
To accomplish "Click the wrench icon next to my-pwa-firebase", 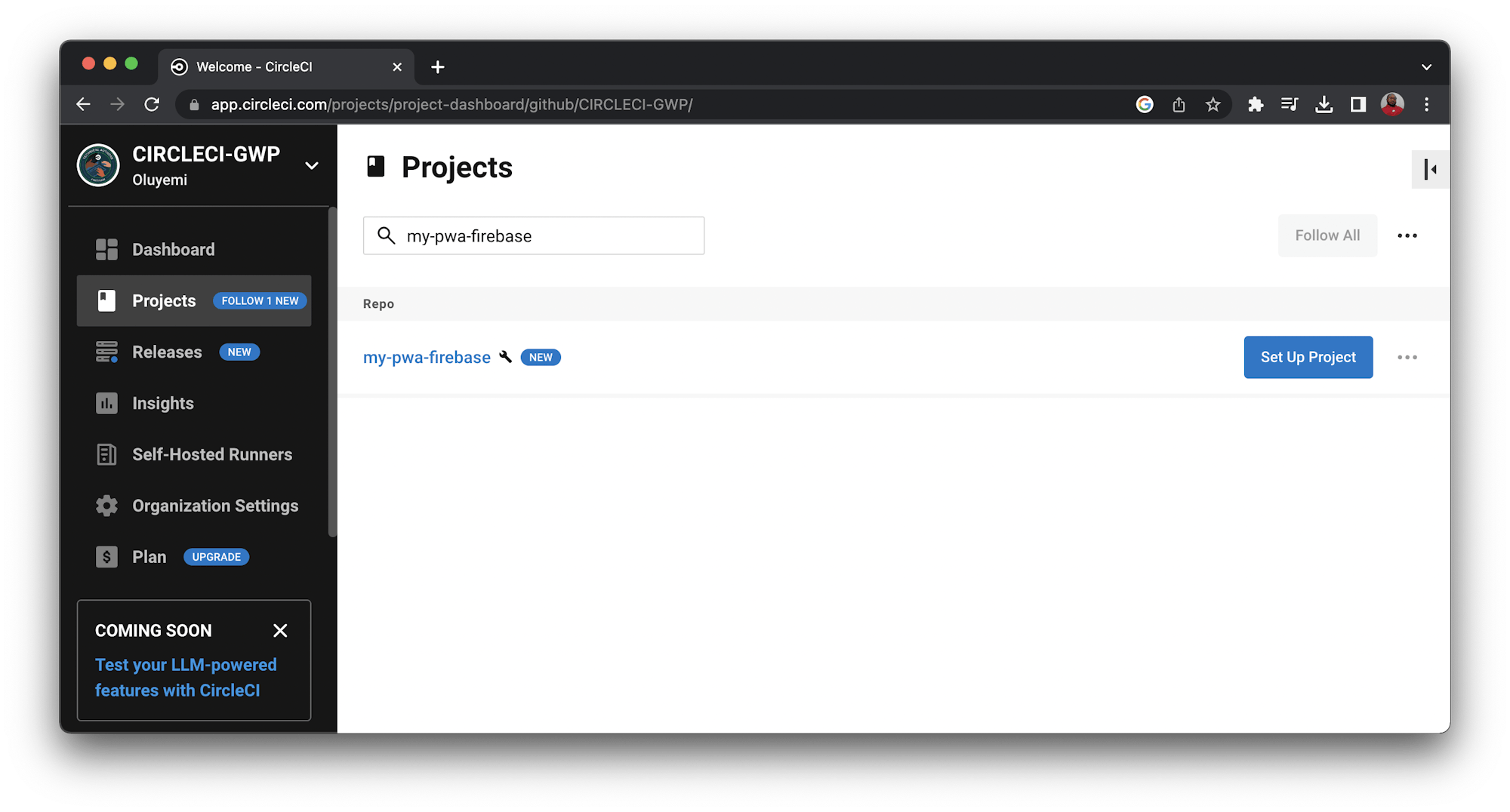I will 505,357.
